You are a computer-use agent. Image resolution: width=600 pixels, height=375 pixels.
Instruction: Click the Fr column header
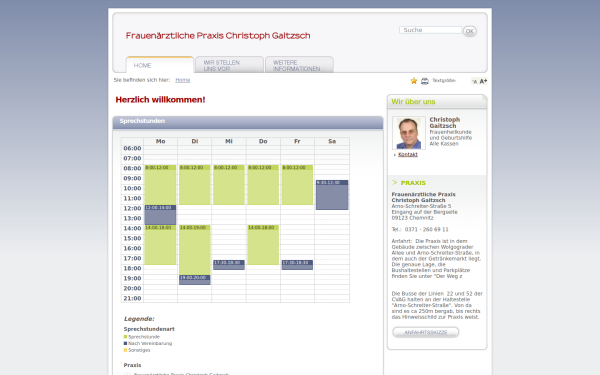pyautogui.click(x=297, y=141)
